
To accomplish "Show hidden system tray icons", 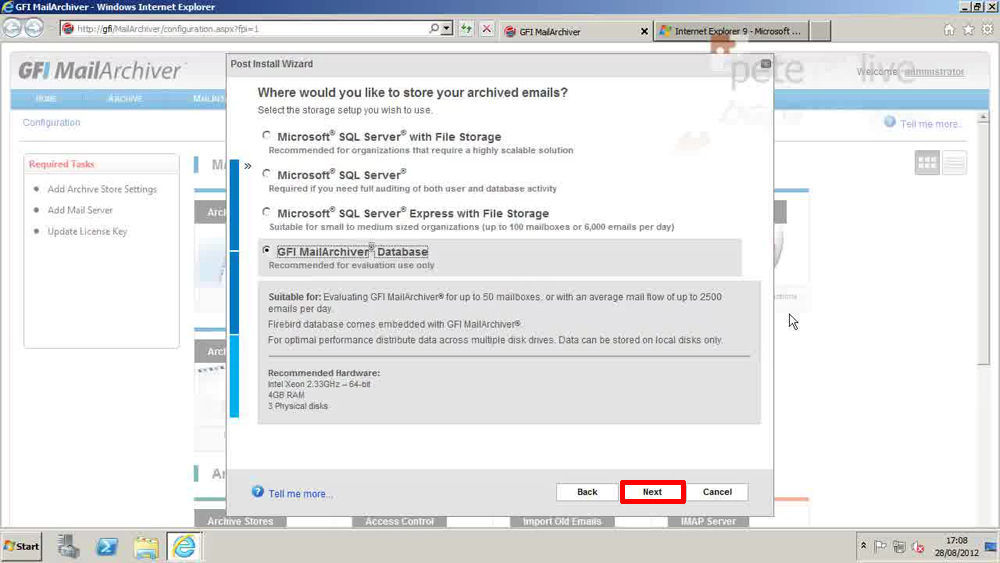I will 864,546.
